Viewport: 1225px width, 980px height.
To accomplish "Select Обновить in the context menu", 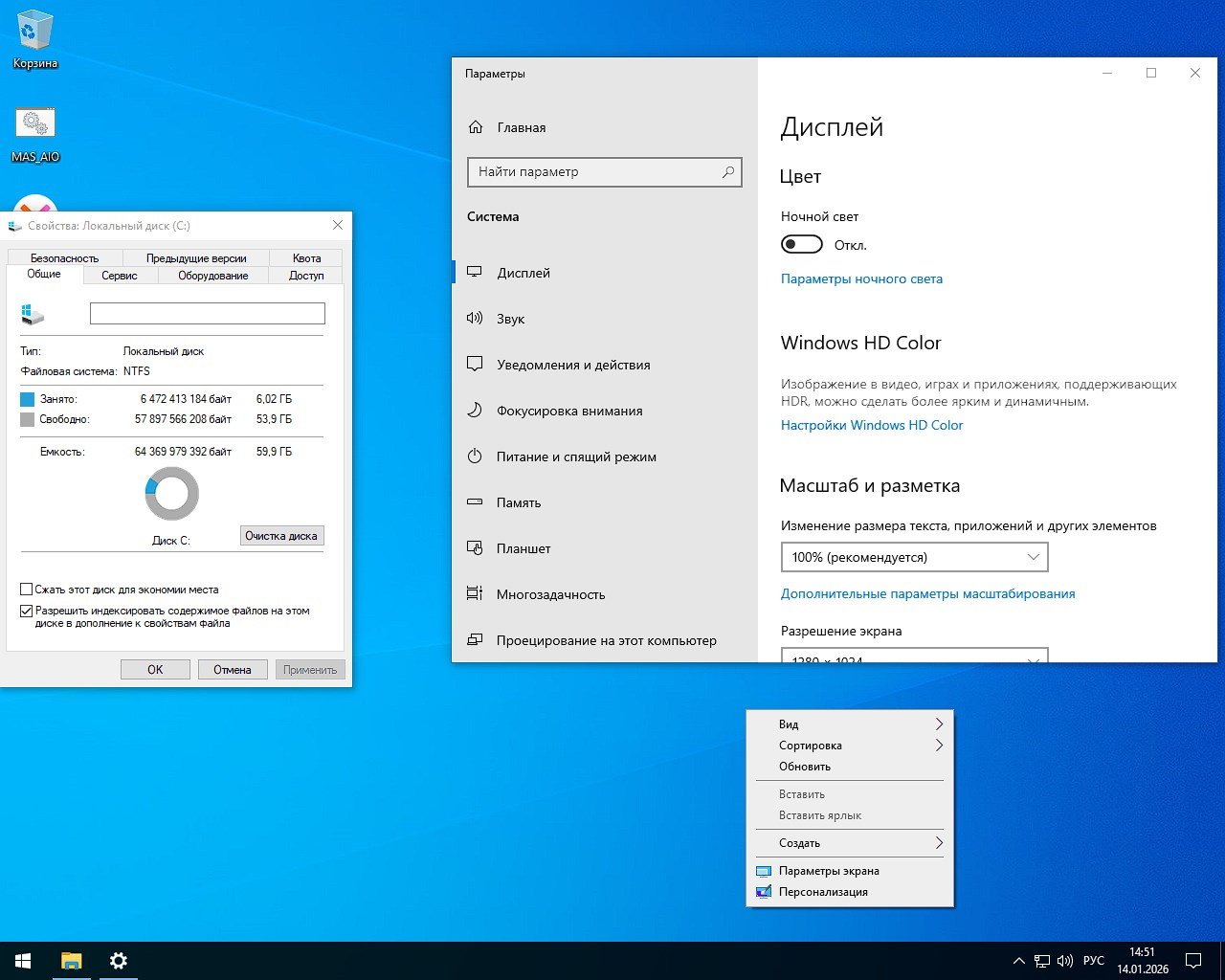I will pos(804,766).
